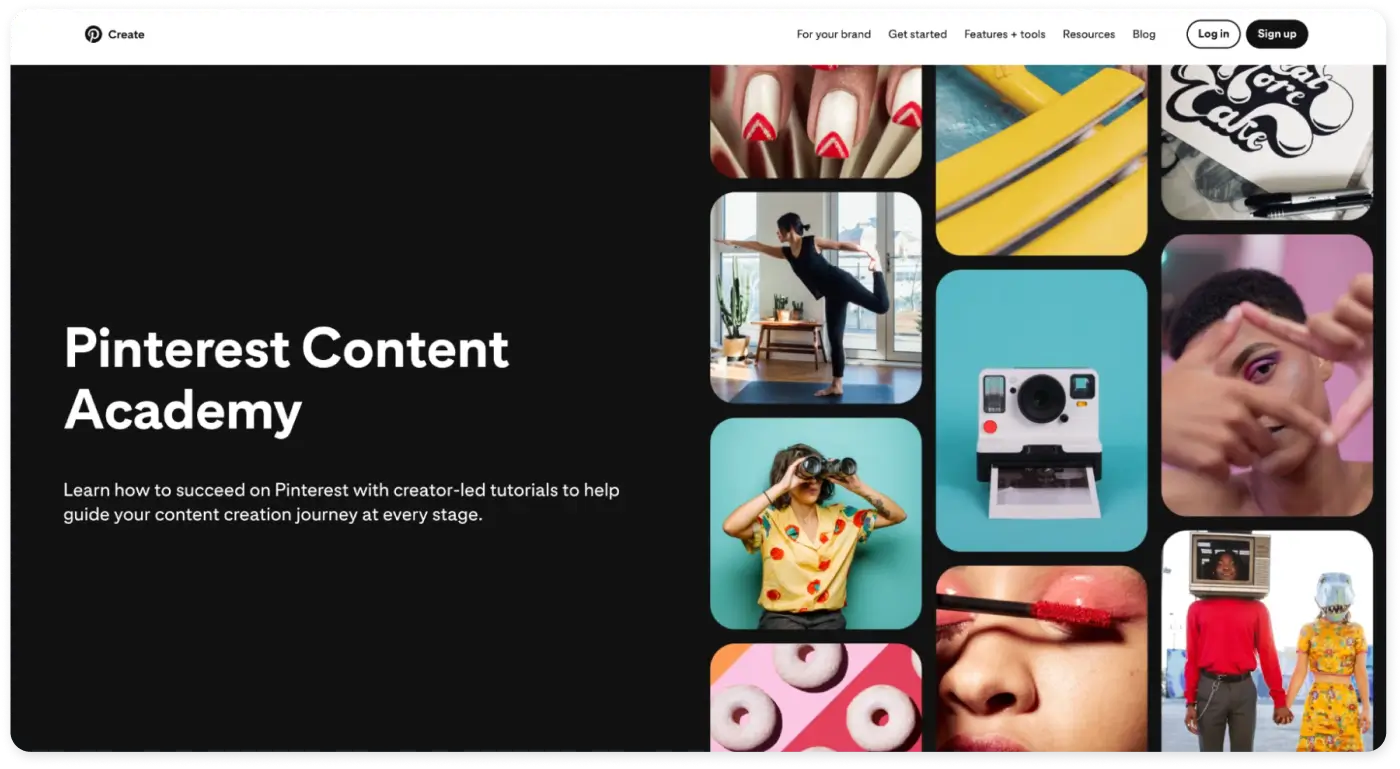This screenshot has height=769, width=1400.
Task: Go to the Blog page
Action: point(1143,34)
